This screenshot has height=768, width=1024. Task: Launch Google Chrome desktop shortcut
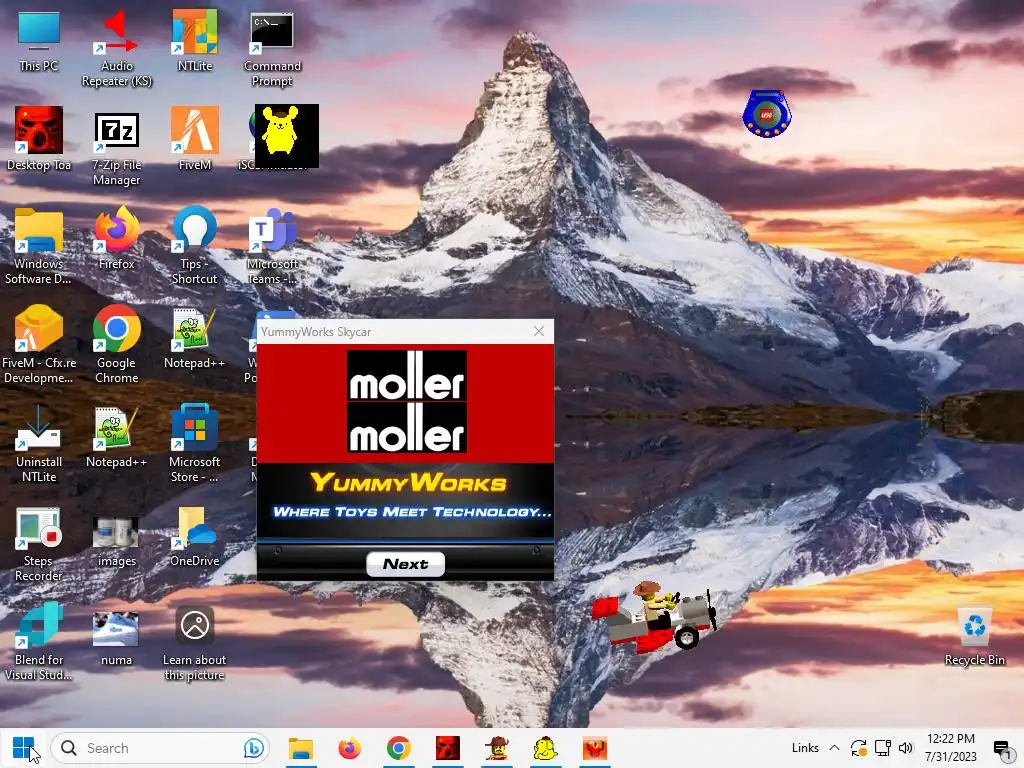[x=117, y=345]
